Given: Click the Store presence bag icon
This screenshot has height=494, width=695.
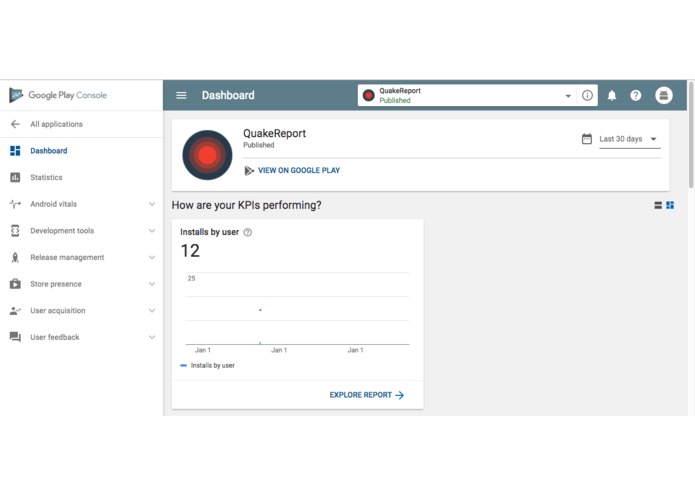Looking at the screenshot, I should (x=15, y=284).
